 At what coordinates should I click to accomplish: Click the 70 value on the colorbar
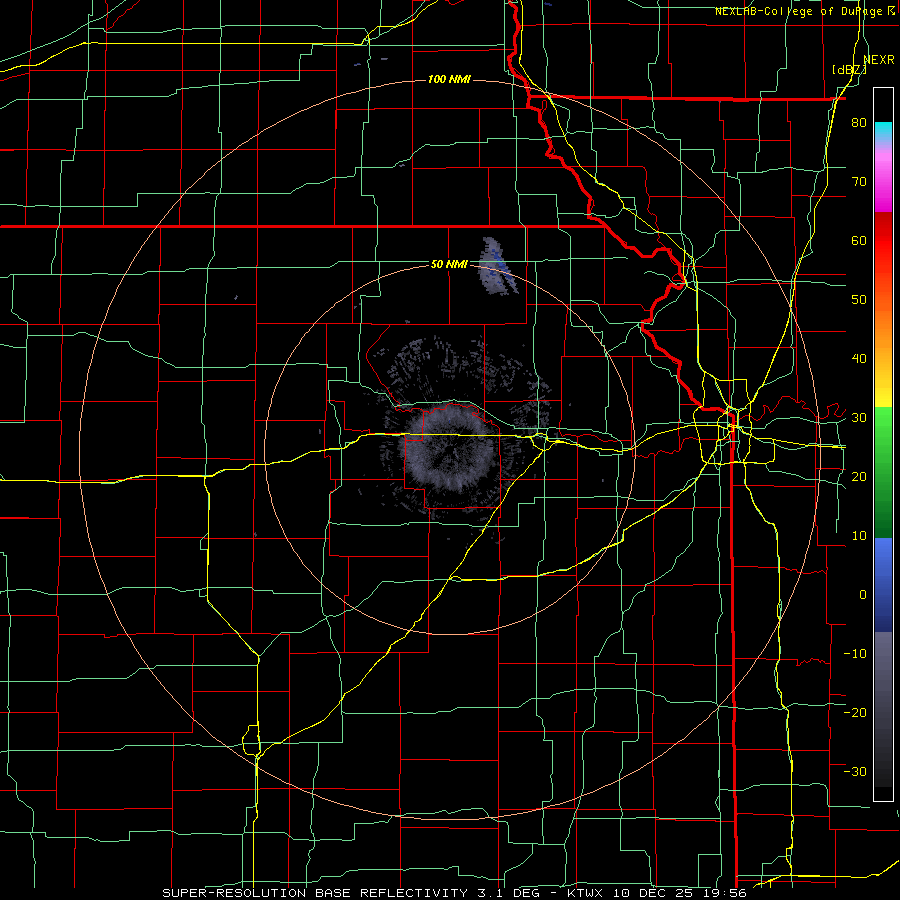pyautogui.click(x=859, y=181)
